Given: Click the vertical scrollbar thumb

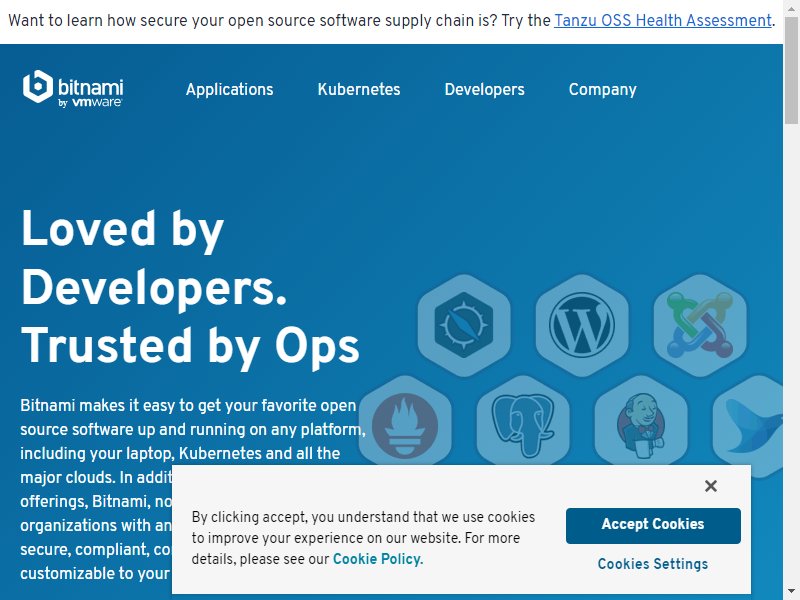Looking at the screenshot, I should click(791, 70).
